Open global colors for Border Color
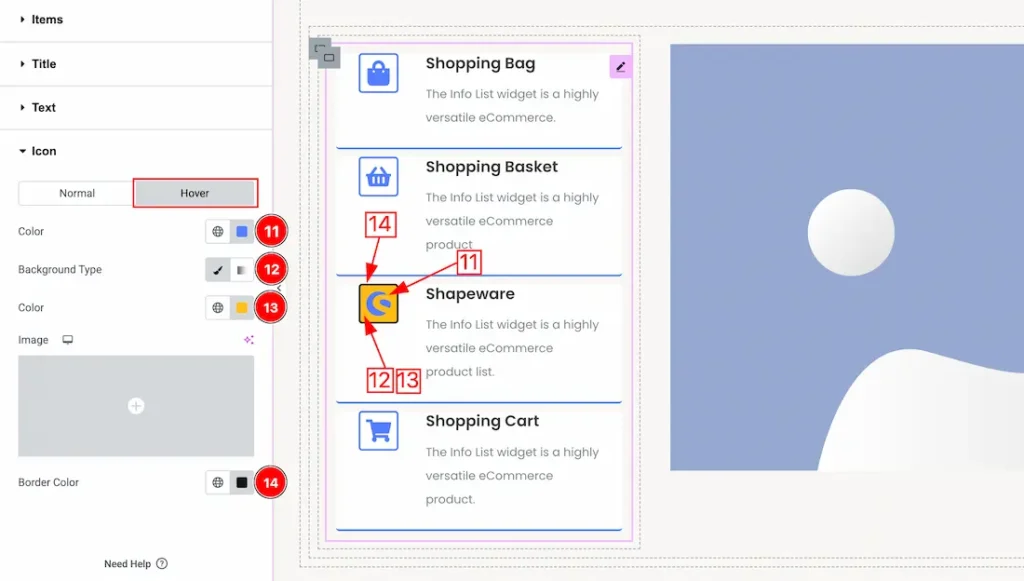This screenshot has width=1024, height=581. point(217,482)
